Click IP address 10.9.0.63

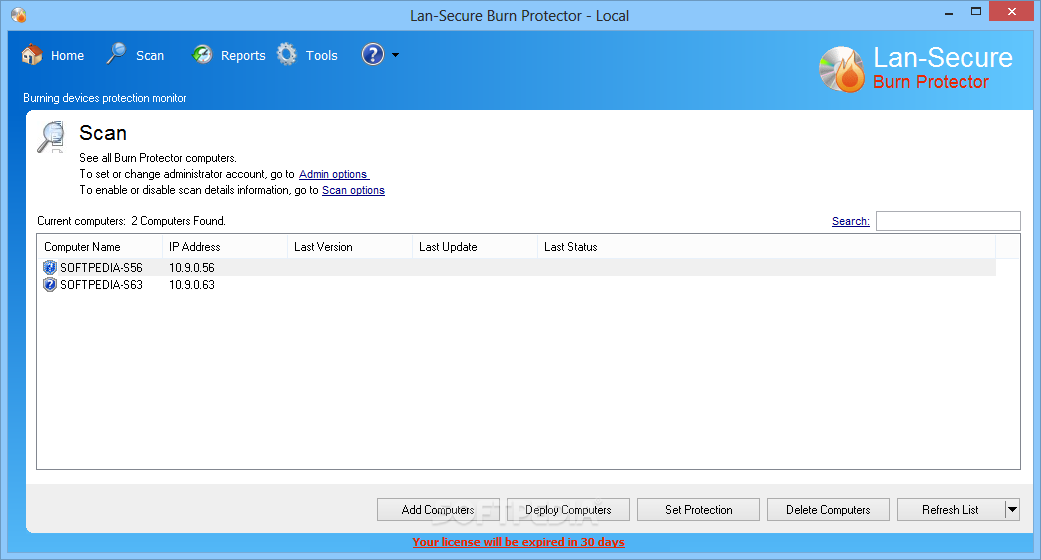coord(192,285)
